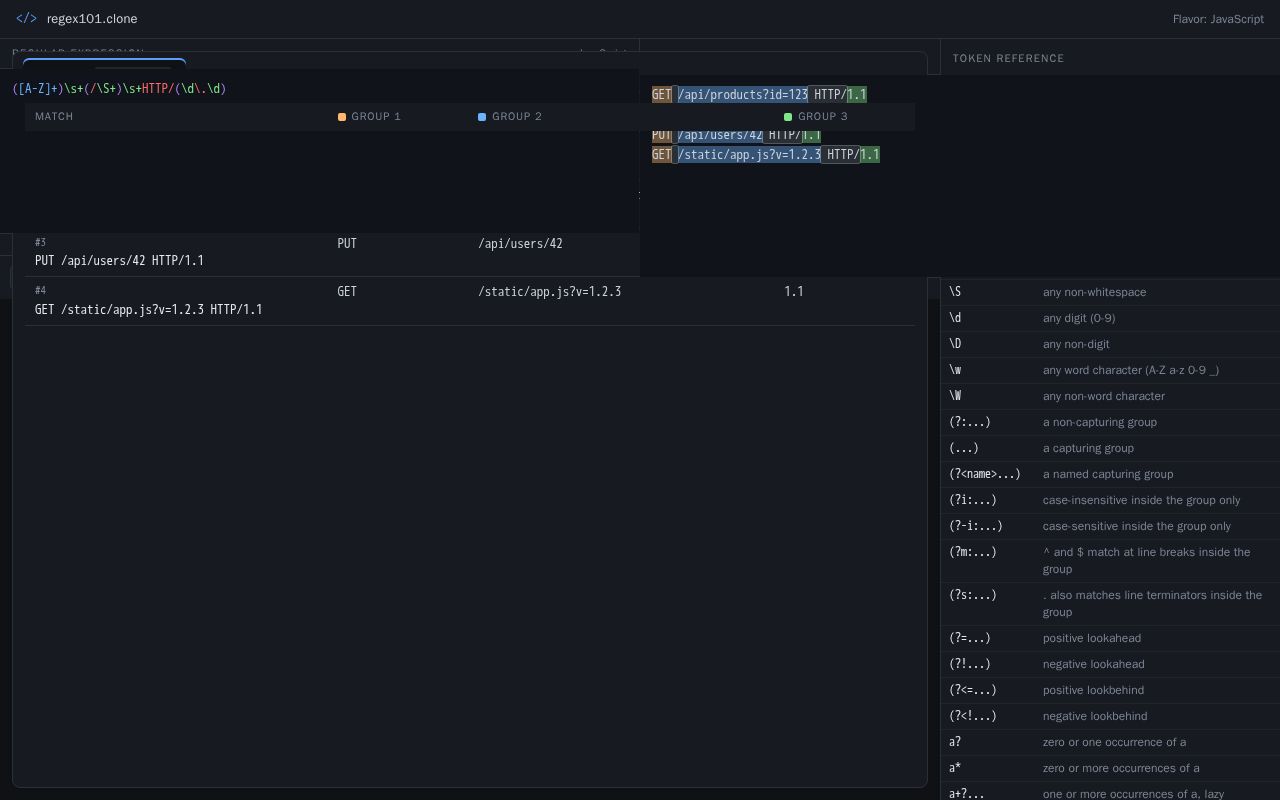1280x800 pixels.
Task: Select the (?=...) positive lookahead token
Action: 1110,638
